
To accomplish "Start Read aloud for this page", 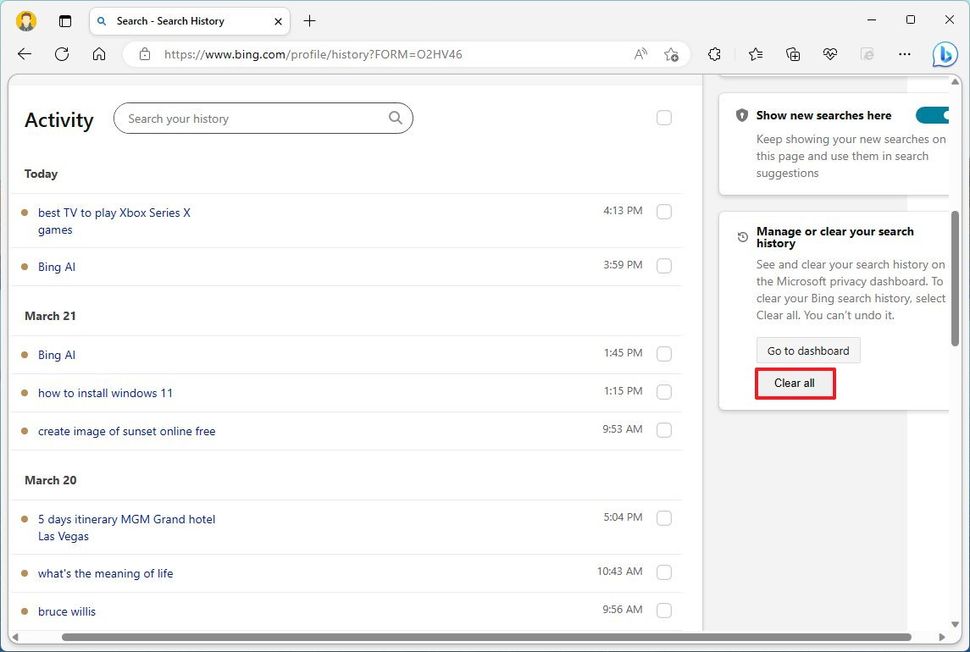I will pyautogui.click(x=639, y=54).
